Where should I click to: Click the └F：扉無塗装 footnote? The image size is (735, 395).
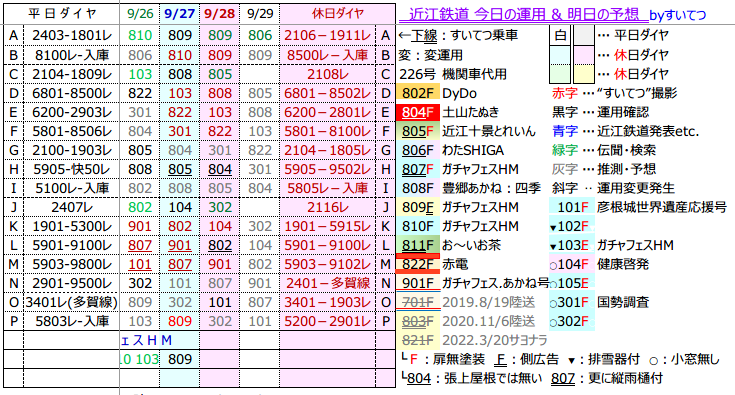coord(443,359)
